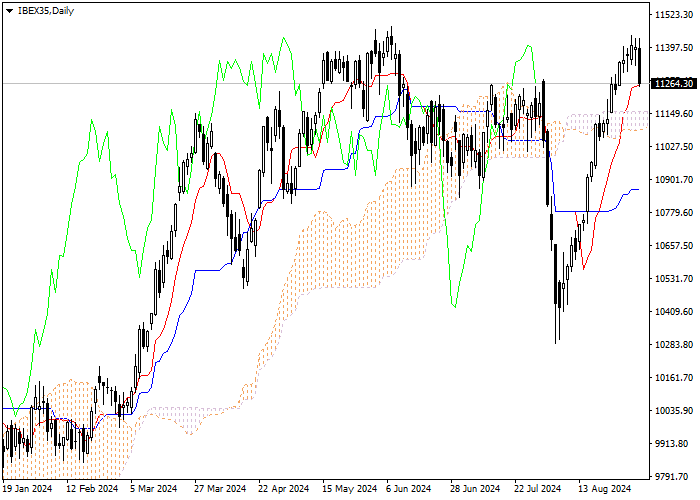The height and width of the screenshot is (500, 700).
Task: Click the 11027.50 price level
Action: click(674, 147)
